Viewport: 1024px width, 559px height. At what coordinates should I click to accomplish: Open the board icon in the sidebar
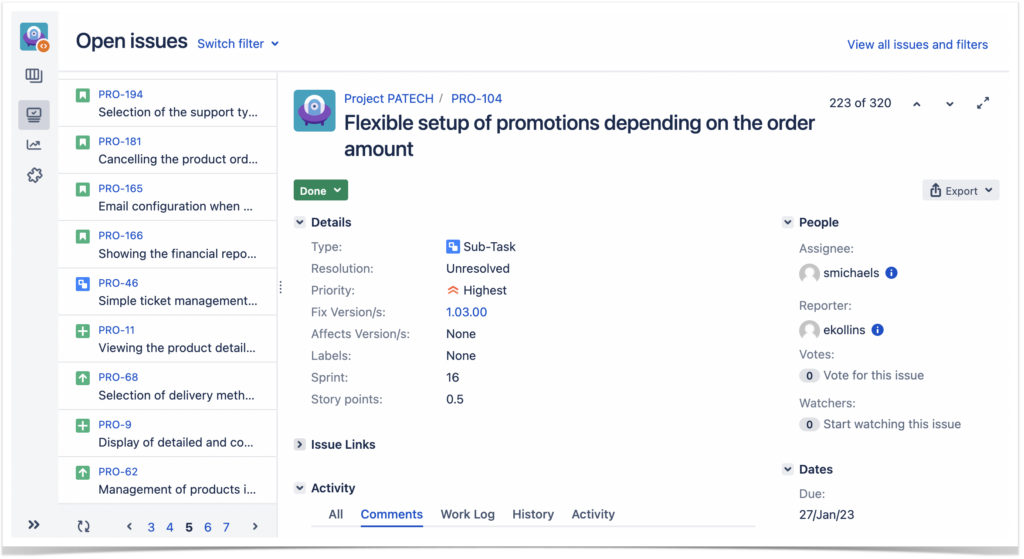[34, 76]
